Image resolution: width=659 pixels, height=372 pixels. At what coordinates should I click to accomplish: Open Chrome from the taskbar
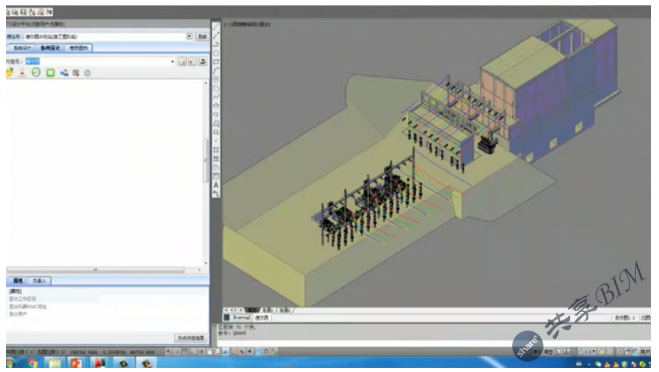point(32,363)
